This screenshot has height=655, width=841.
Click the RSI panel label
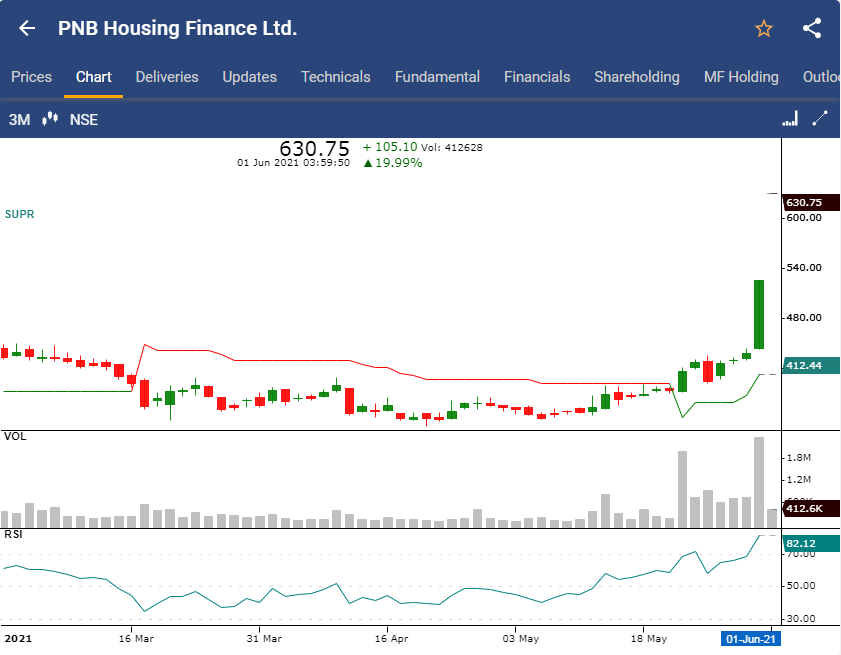tap(13, 534)
